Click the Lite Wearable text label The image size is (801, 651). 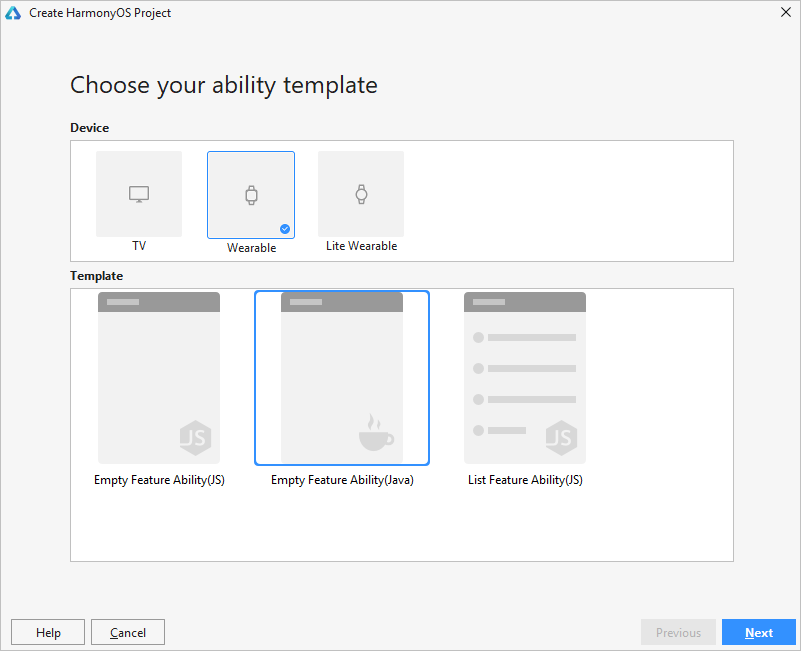361,246
